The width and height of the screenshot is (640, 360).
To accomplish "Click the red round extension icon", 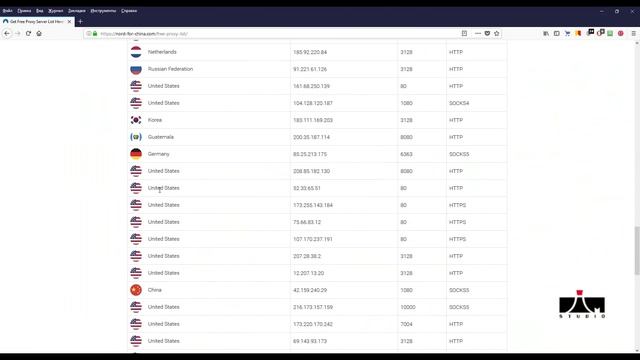I will 620,33.
